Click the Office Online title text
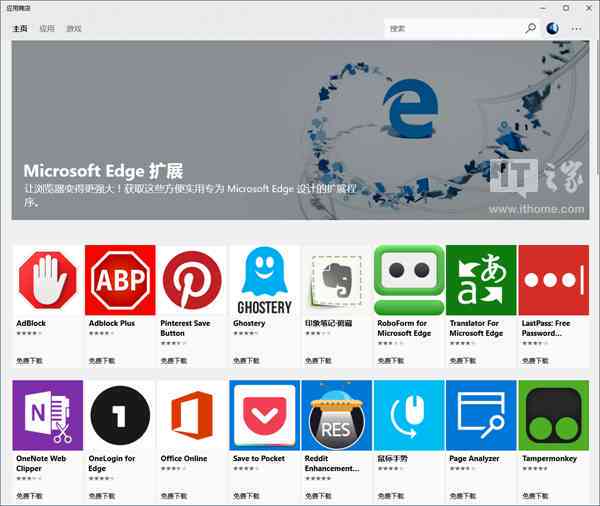 pyautogui.click(x=184, y=458)
